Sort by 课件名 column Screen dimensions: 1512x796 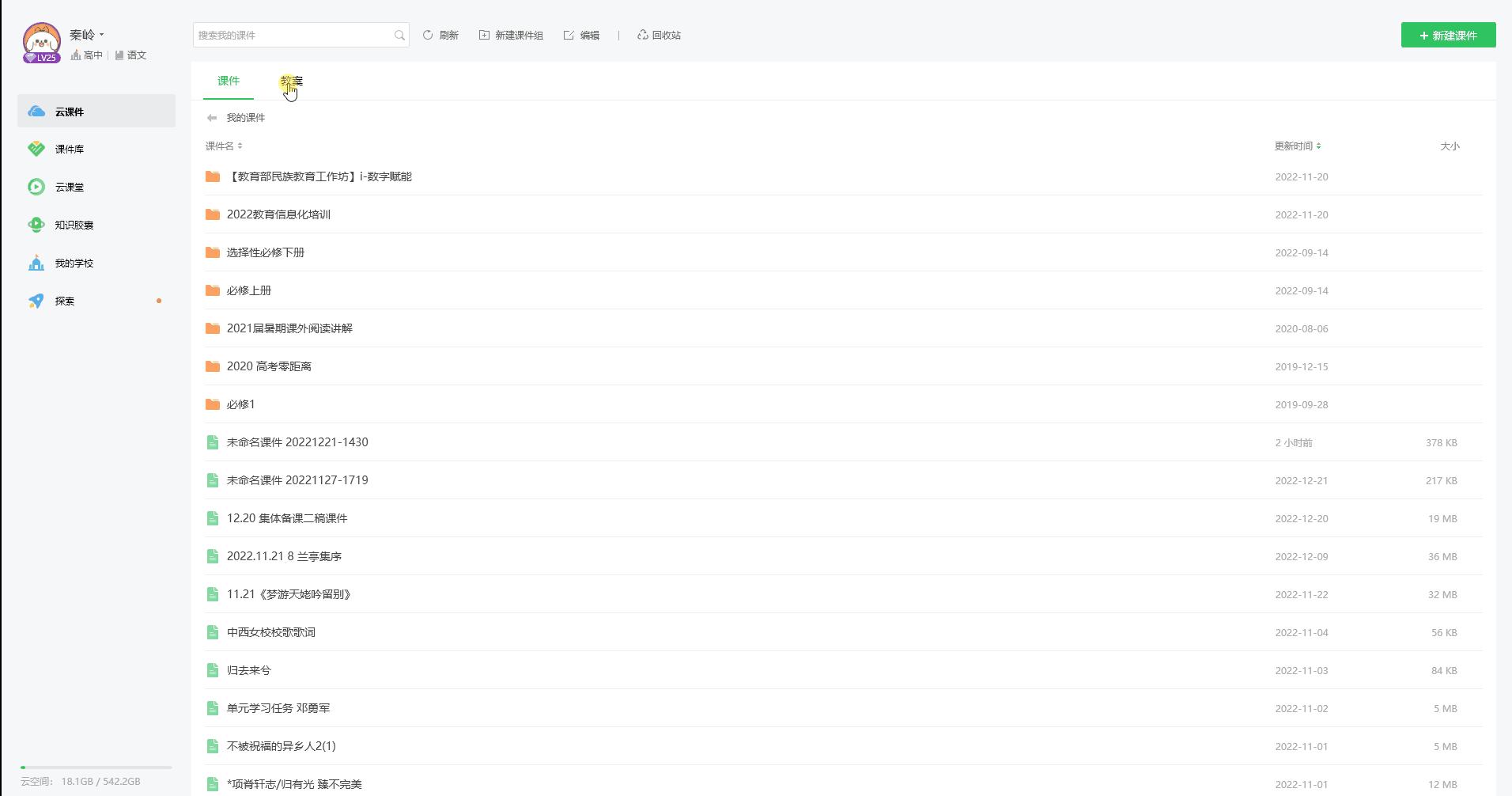[x=224, y=146]
